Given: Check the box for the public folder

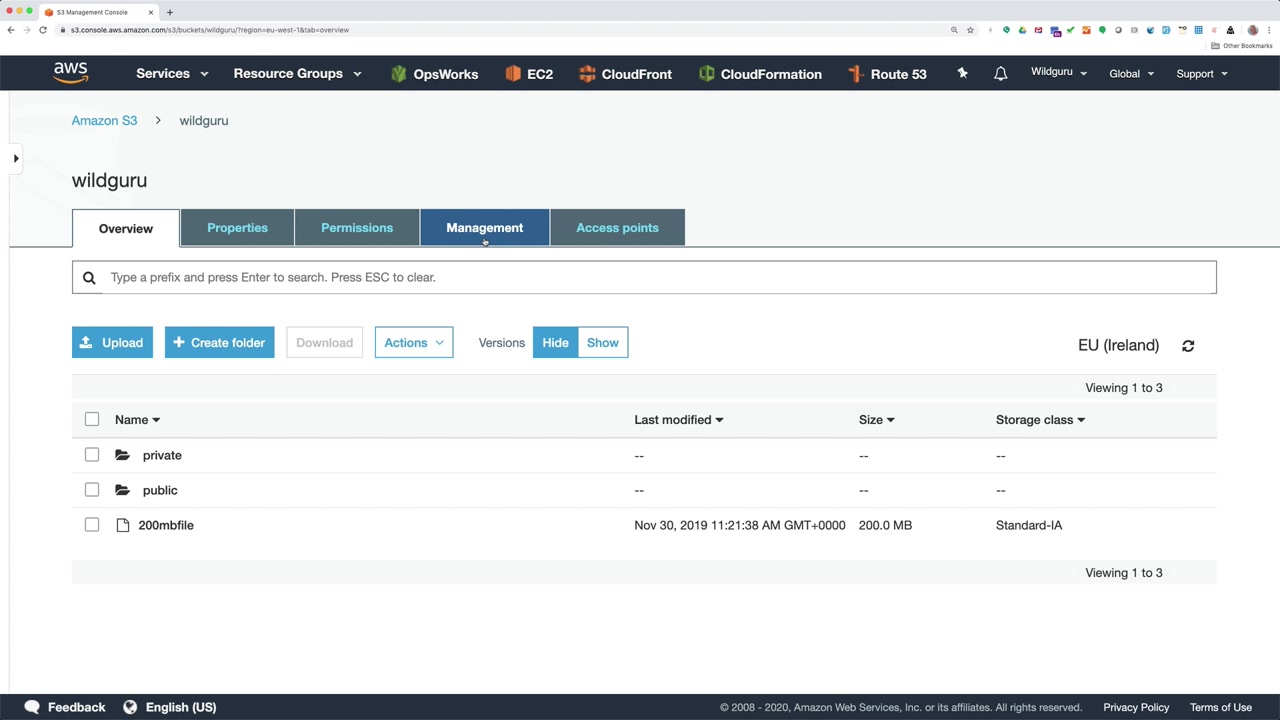Looking at the screenshot, I should click(x=92, y=490).
